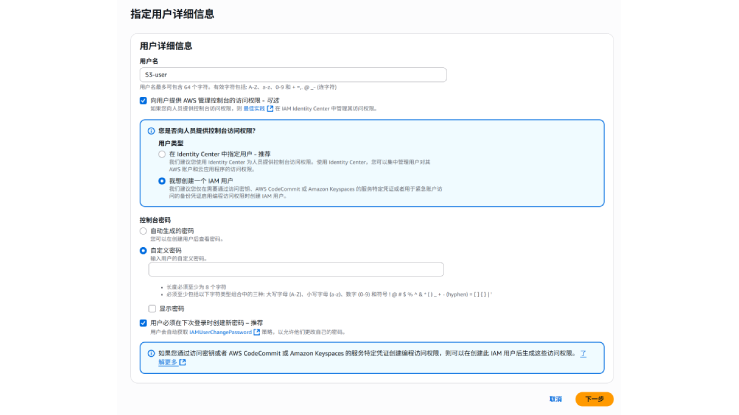The image size is (739, 415).
Task: Click the custom password input field
Action: (281, 269)
